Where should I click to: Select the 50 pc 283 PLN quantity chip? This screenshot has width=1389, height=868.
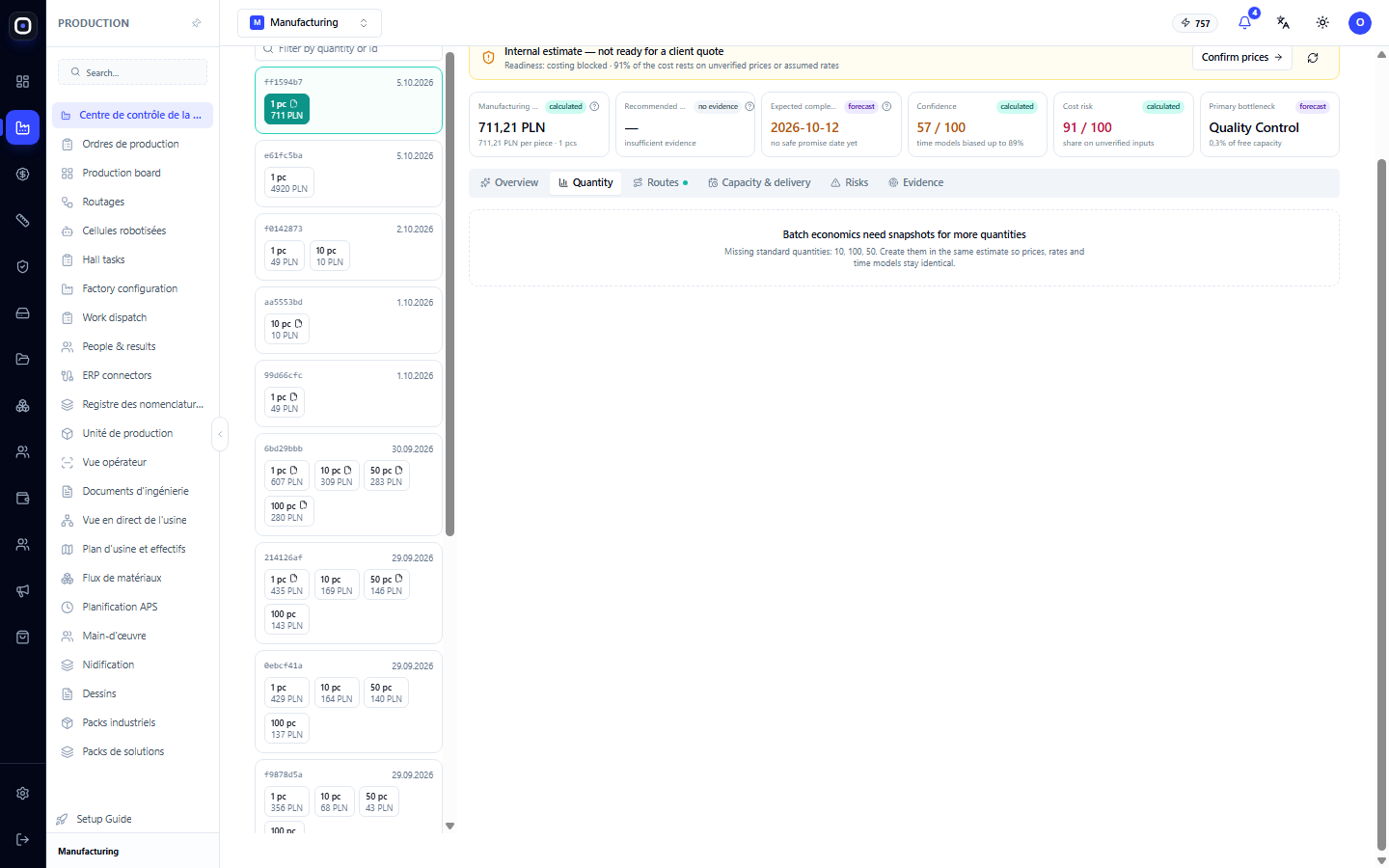click(x=387, y=476)
